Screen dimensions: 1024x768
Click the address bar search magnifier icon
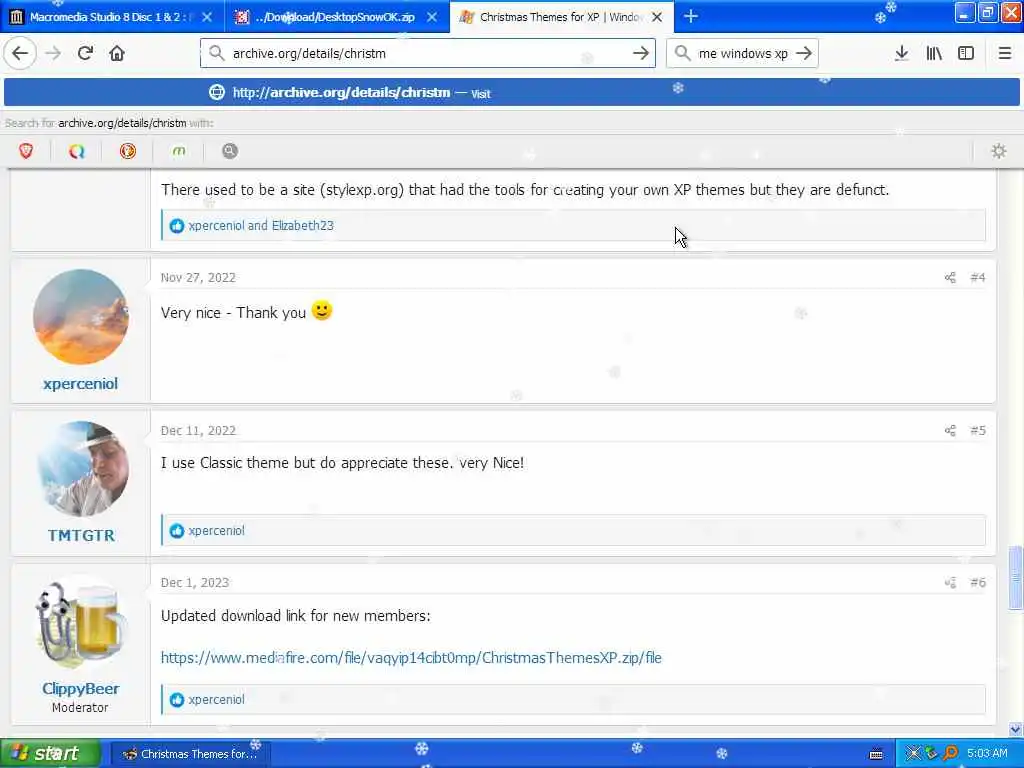(x=216, y=53)
